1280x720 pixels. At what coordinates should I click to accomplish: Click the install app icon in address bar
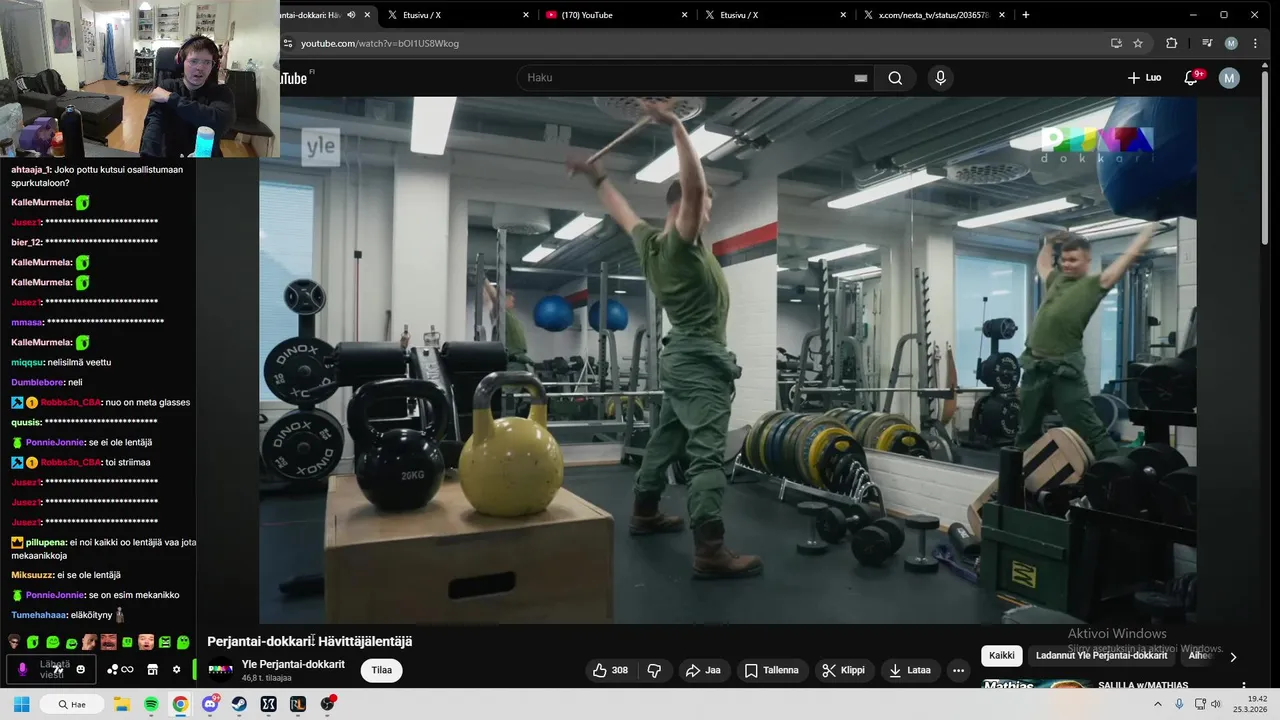tap(1116, 44)
